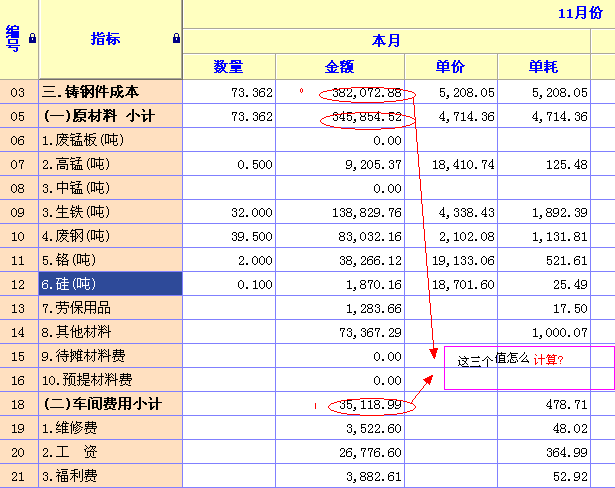Select the 单耗 column header
Viewport: 615px width, 488px height.
(x=544, y=66)
